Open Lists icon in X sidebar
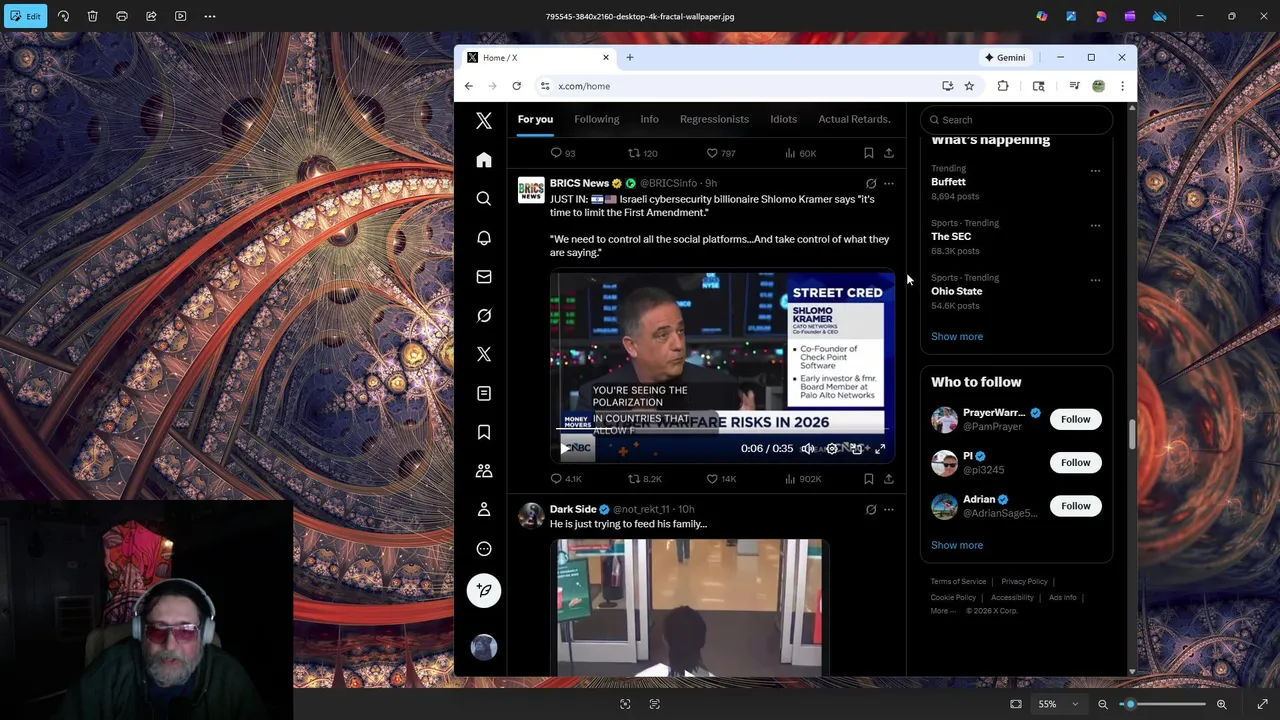 484,393
